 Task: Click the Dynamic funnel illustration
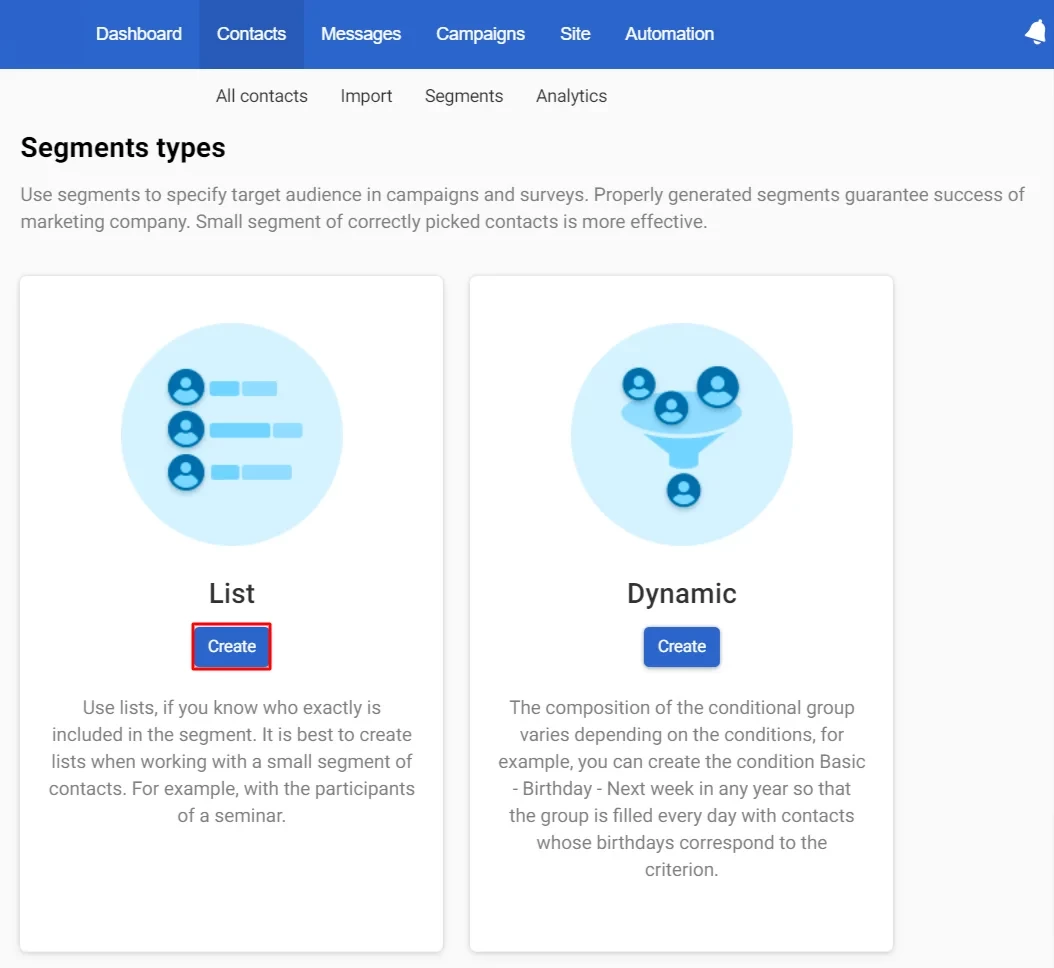[x=682, y=434]
